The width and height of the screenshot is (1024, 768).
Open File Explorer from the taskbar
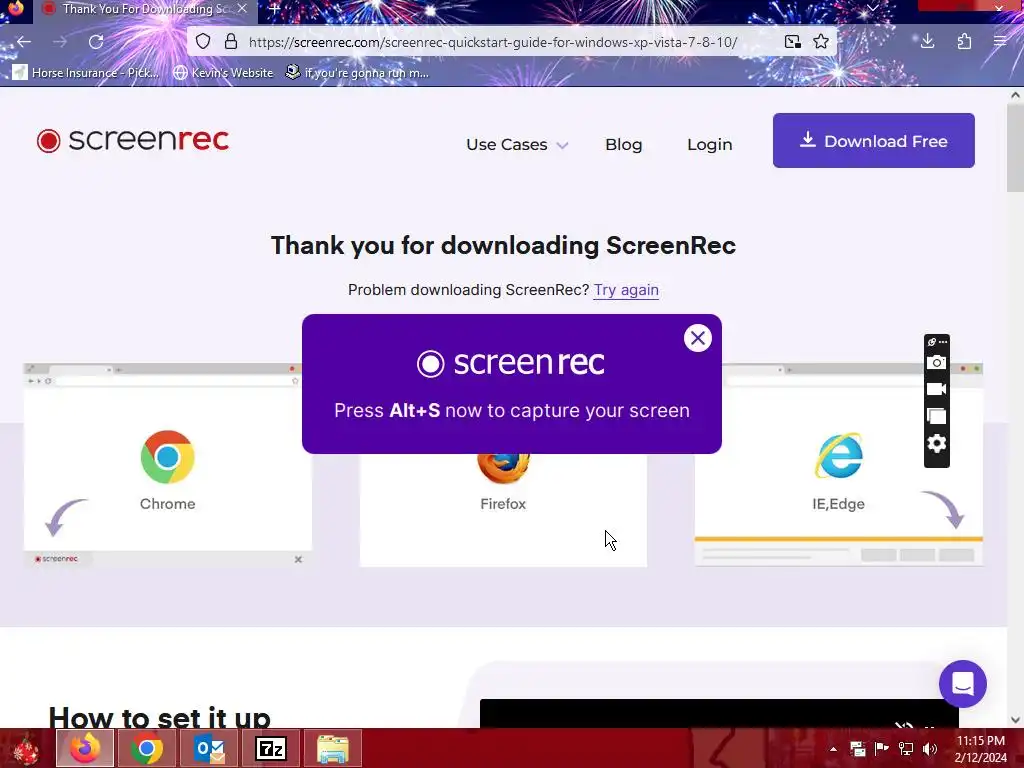pos(333,748)
